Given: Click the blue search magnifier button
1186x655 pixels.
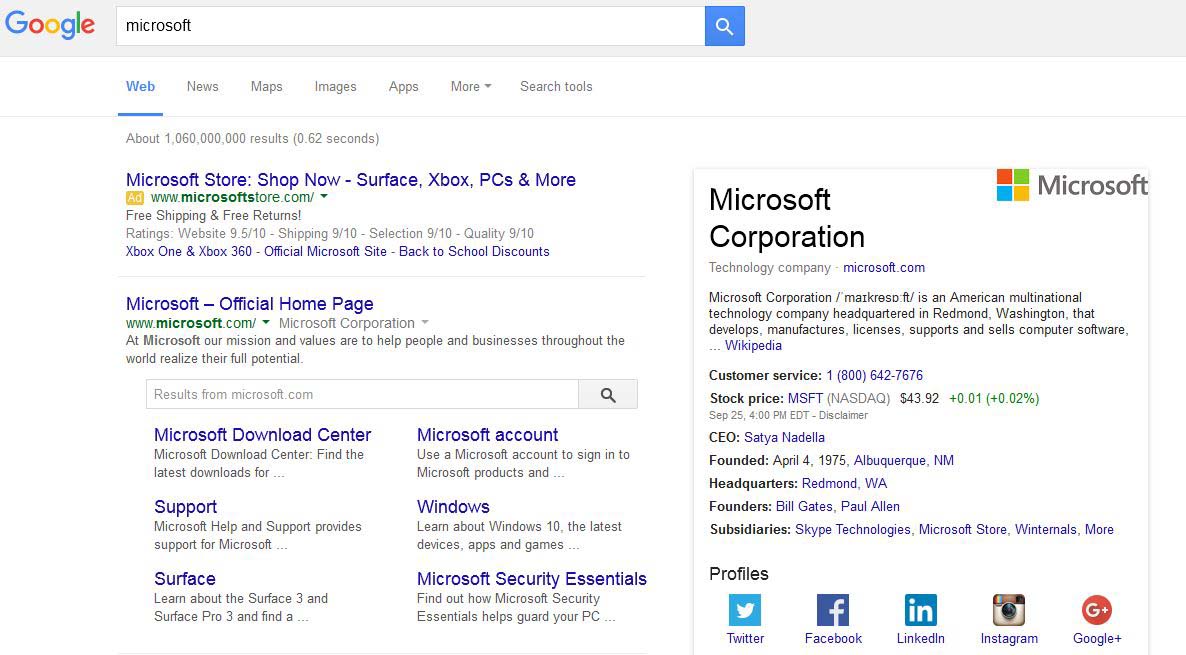Looking at the screenshot, I should (724, 27).
